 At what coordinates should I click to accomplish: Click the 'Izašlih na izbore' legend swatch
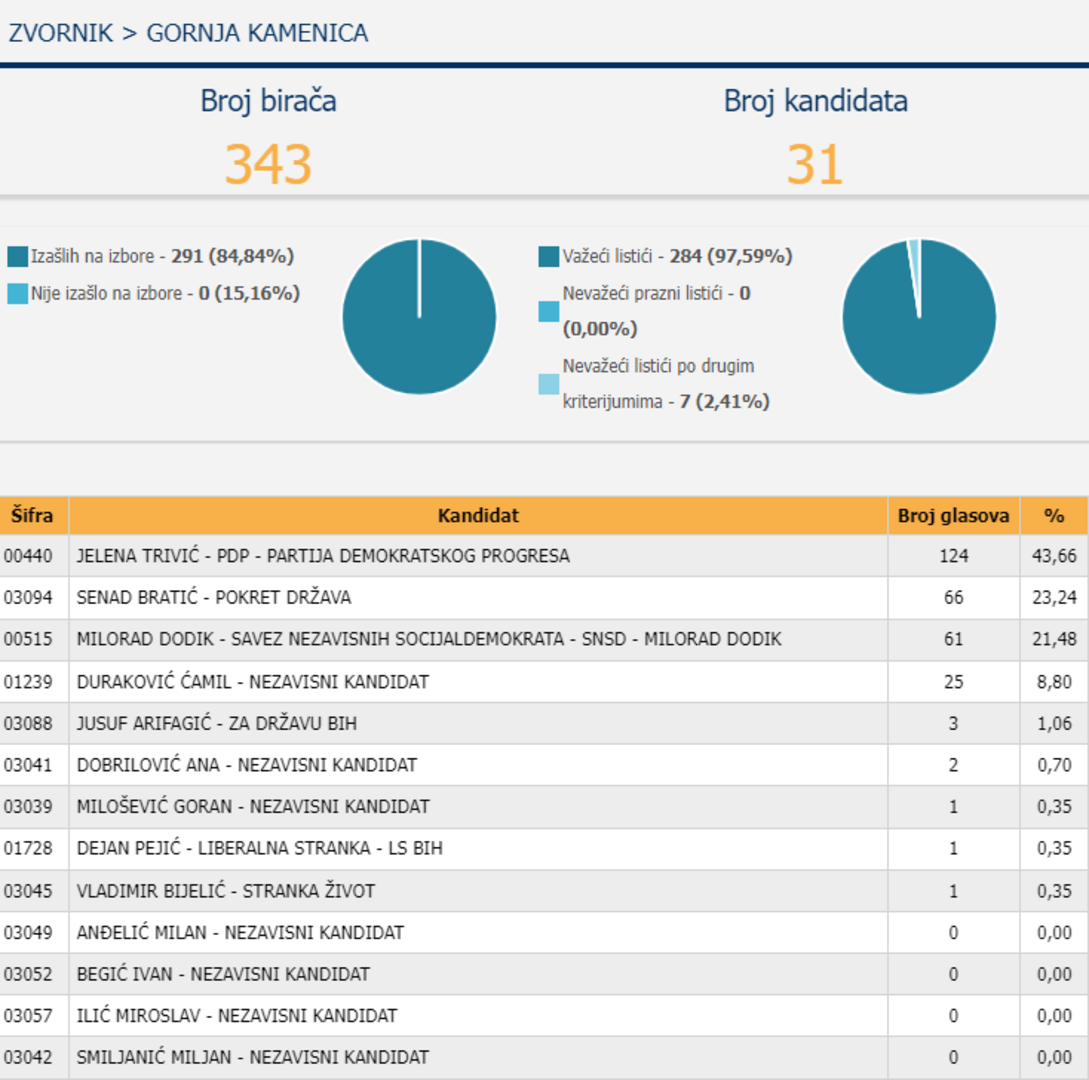[x=17, y=257]
